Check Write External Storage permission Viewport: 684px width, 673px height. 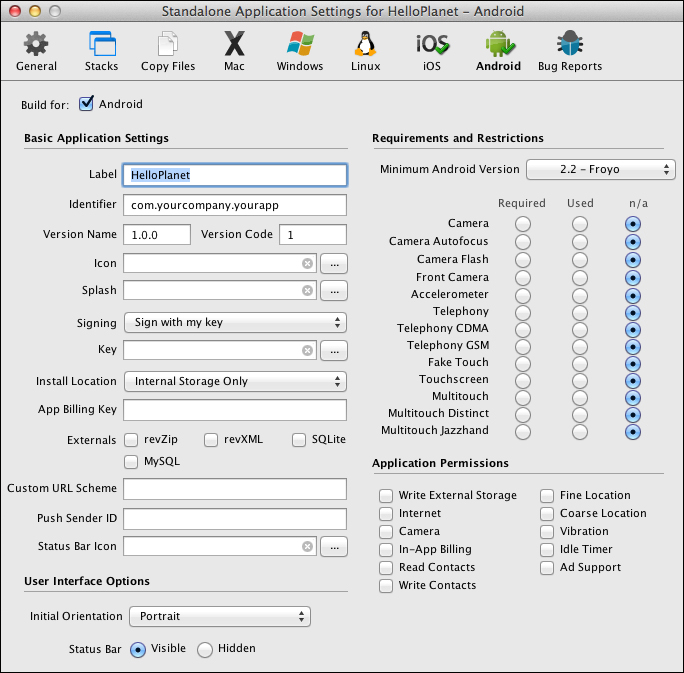[386, 496]
